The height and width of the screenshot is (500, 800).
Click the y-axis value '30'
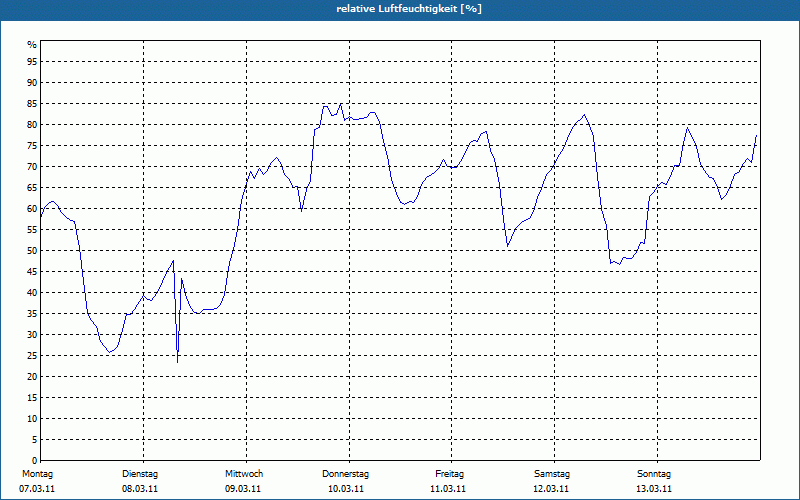32,335
